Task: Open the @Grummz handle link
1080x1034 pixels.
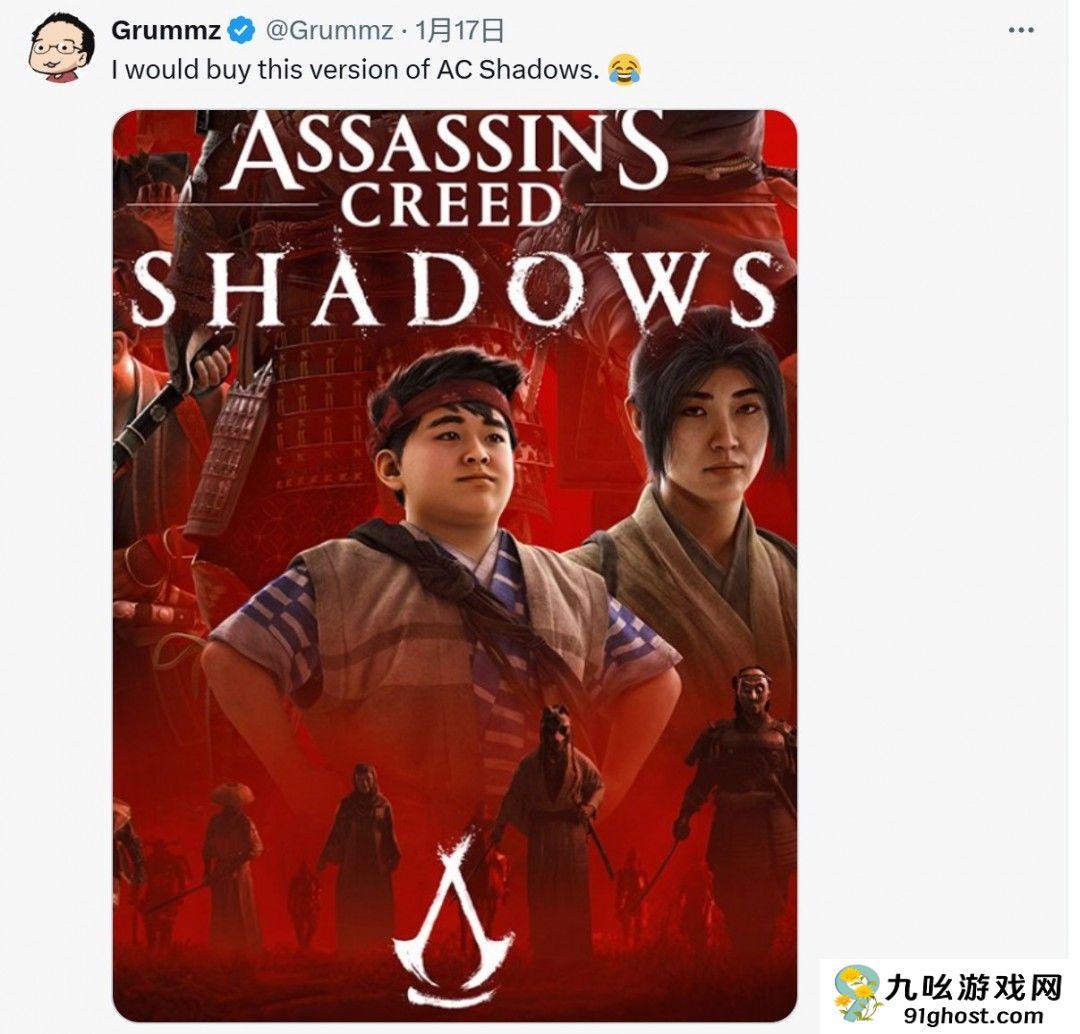Action: click(x=330, y=30)
